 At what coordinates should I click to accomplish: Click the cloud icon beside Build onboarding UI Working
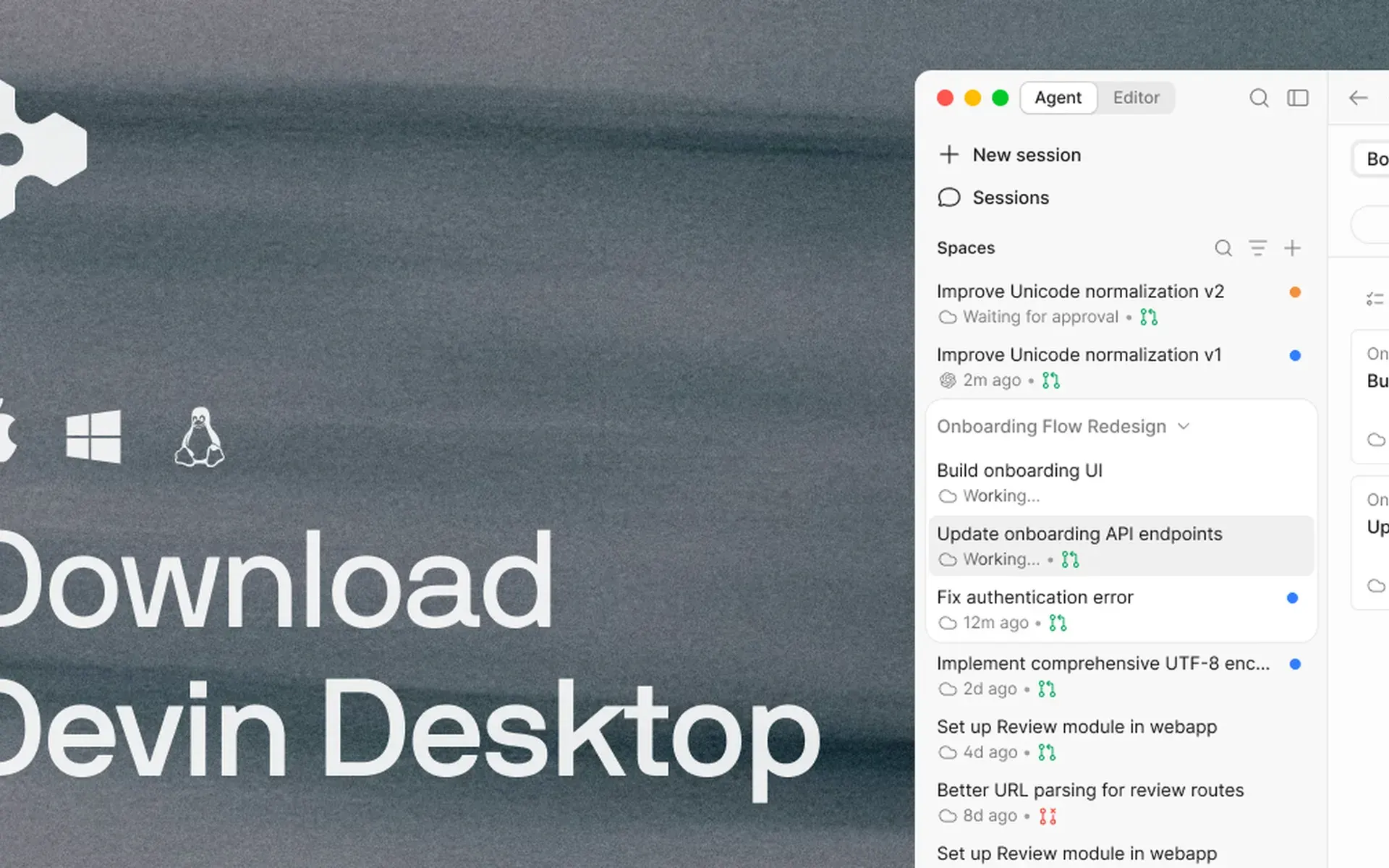(948, 496)
